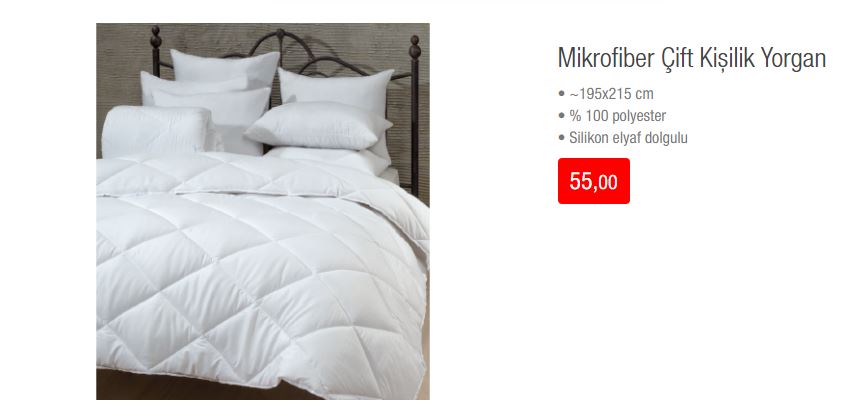Click the bullet dot before % 100 polyester
The height and width of the screenshot is (409, 859).
tap(561, 116)
